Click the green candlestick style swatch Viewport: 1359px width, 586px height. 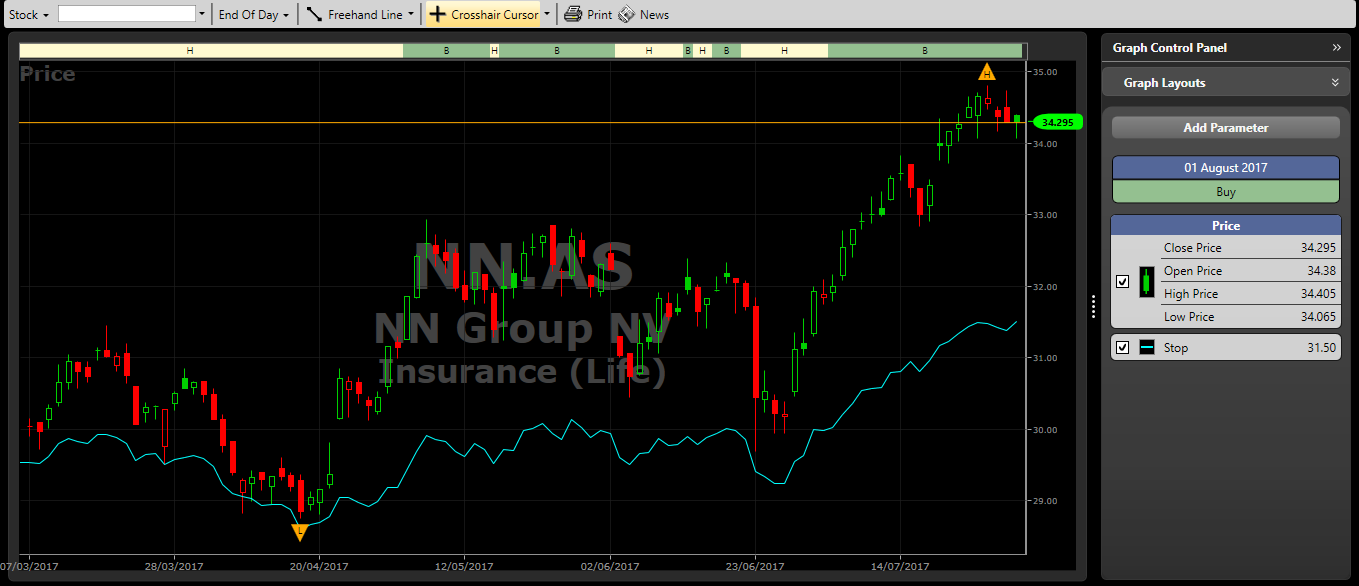click(1146, 282)
